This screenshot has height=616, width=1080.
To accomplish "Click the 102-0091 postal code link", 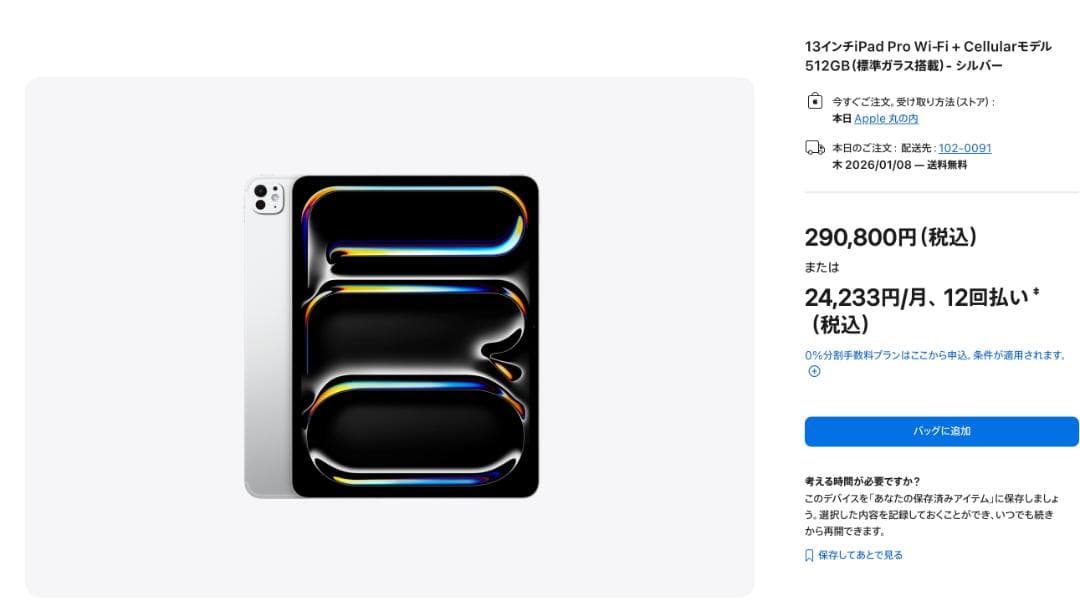I will (x=962, y=147).
